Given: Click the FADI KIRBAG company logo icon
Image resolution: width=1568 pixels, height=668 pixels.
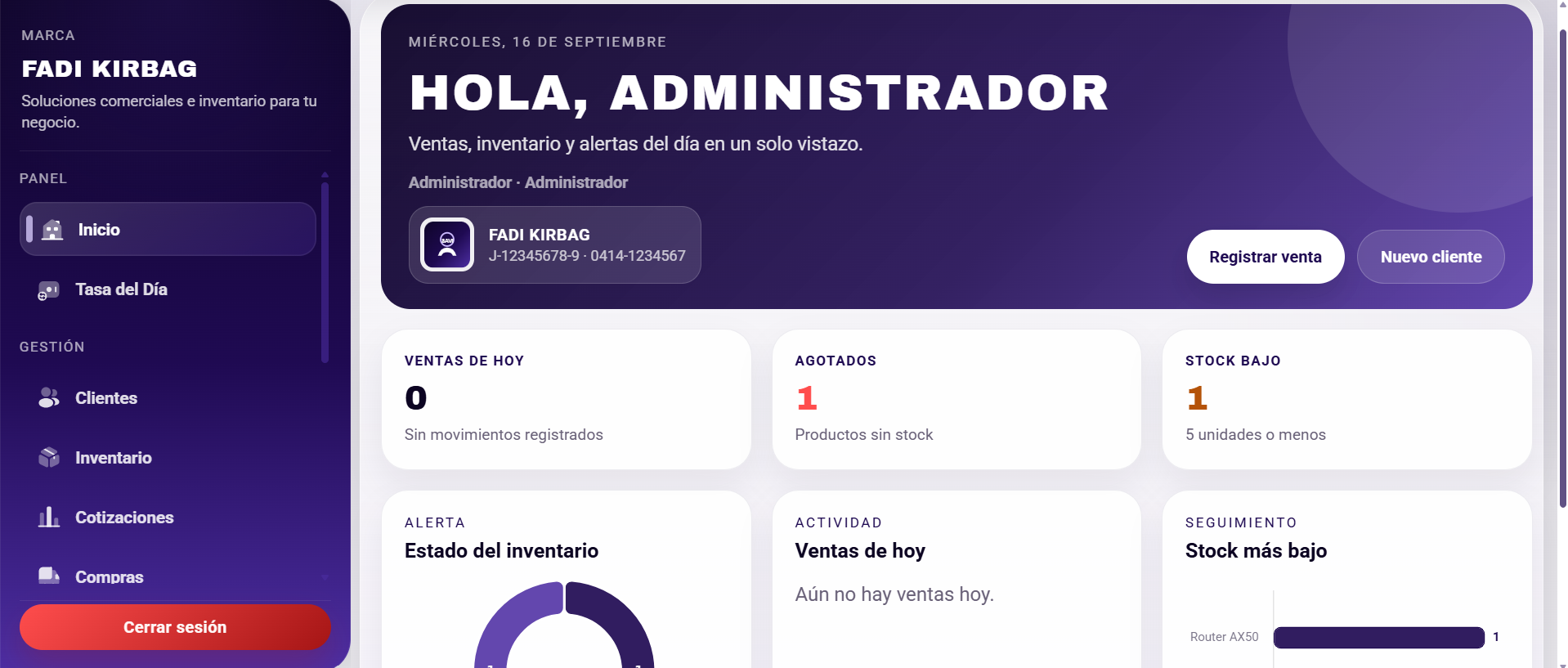Looking at the screenshot, I should tap(447, 244).
